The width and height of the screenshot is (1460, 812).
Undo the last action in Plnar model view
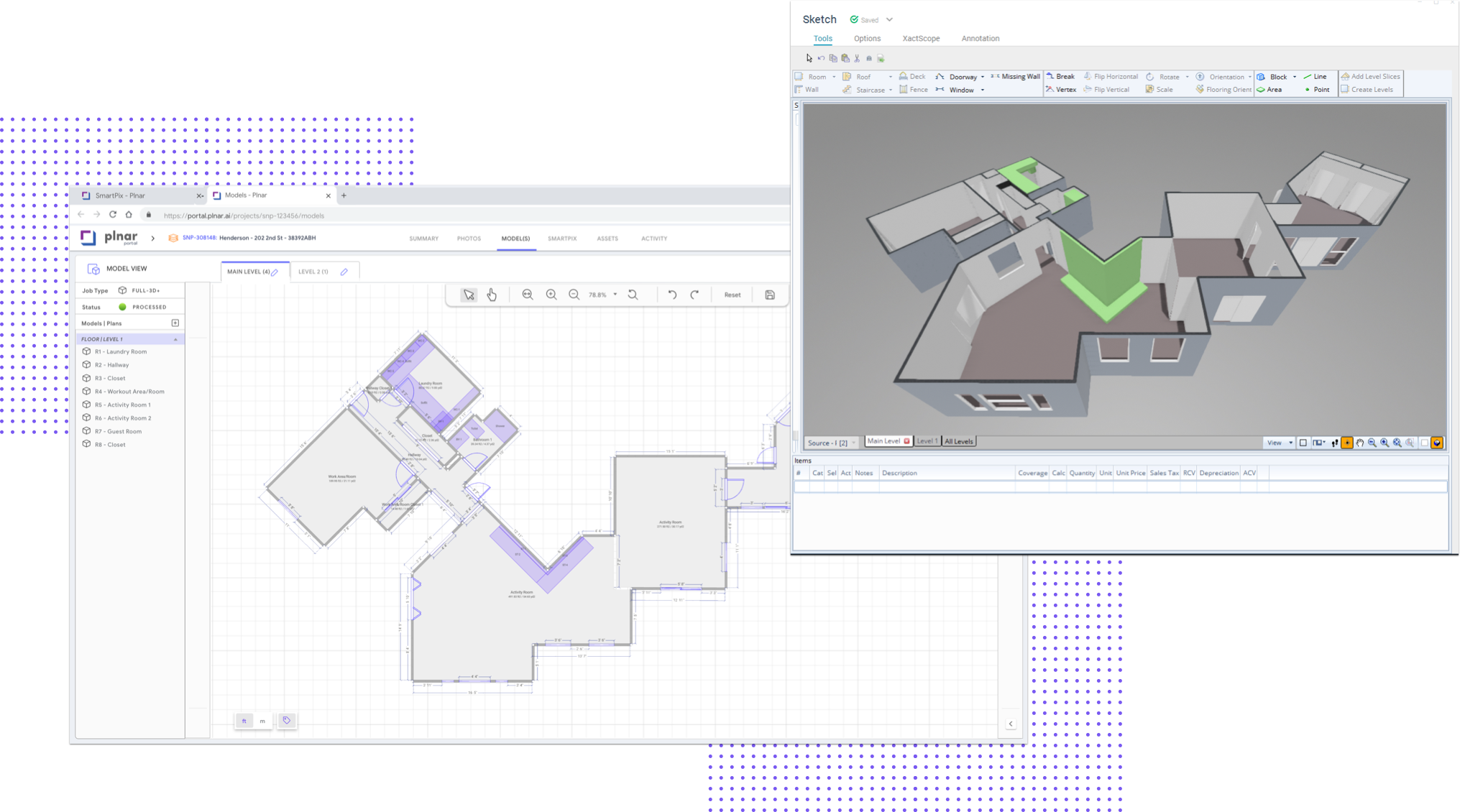[672, 295]
